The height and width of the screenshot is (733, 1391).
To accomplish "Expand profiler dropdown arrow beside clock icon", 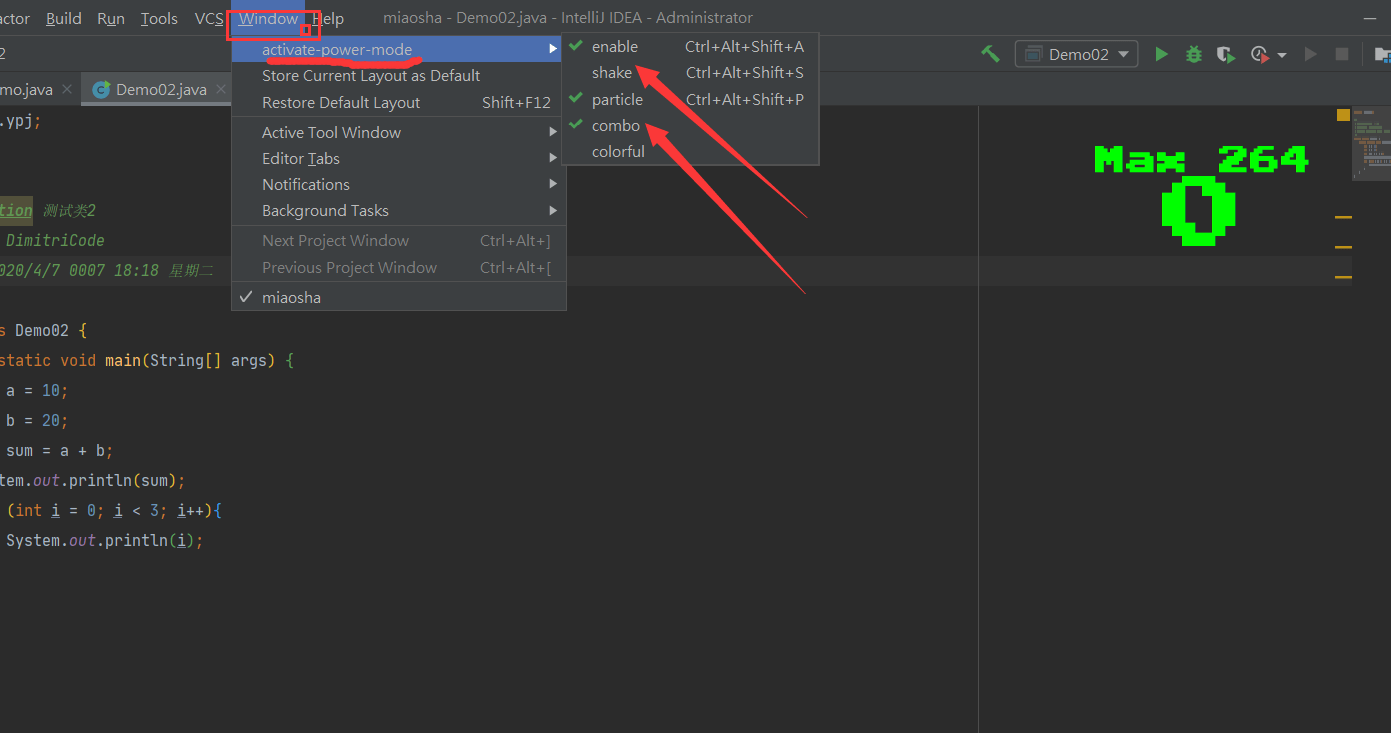I will 1281,55.
